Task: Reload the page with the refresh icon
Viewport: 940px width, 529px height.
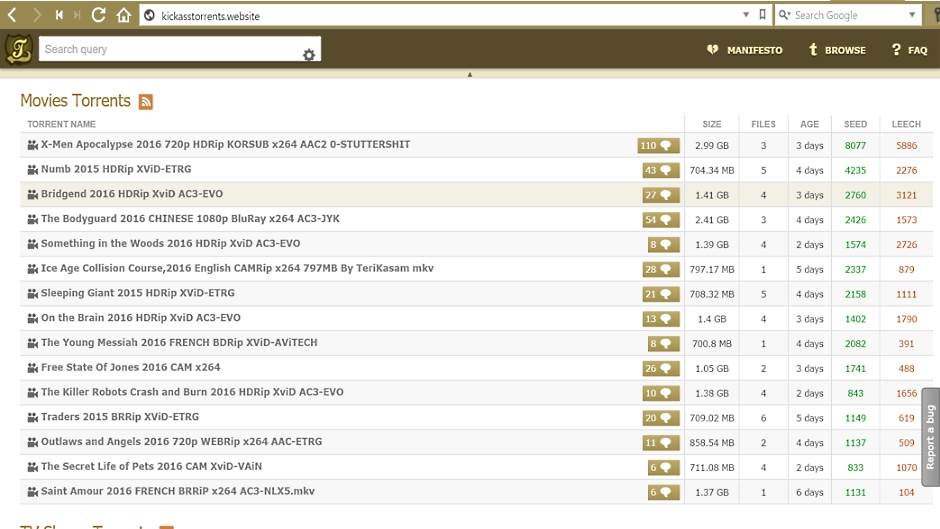Action: (x=98, y=15)
